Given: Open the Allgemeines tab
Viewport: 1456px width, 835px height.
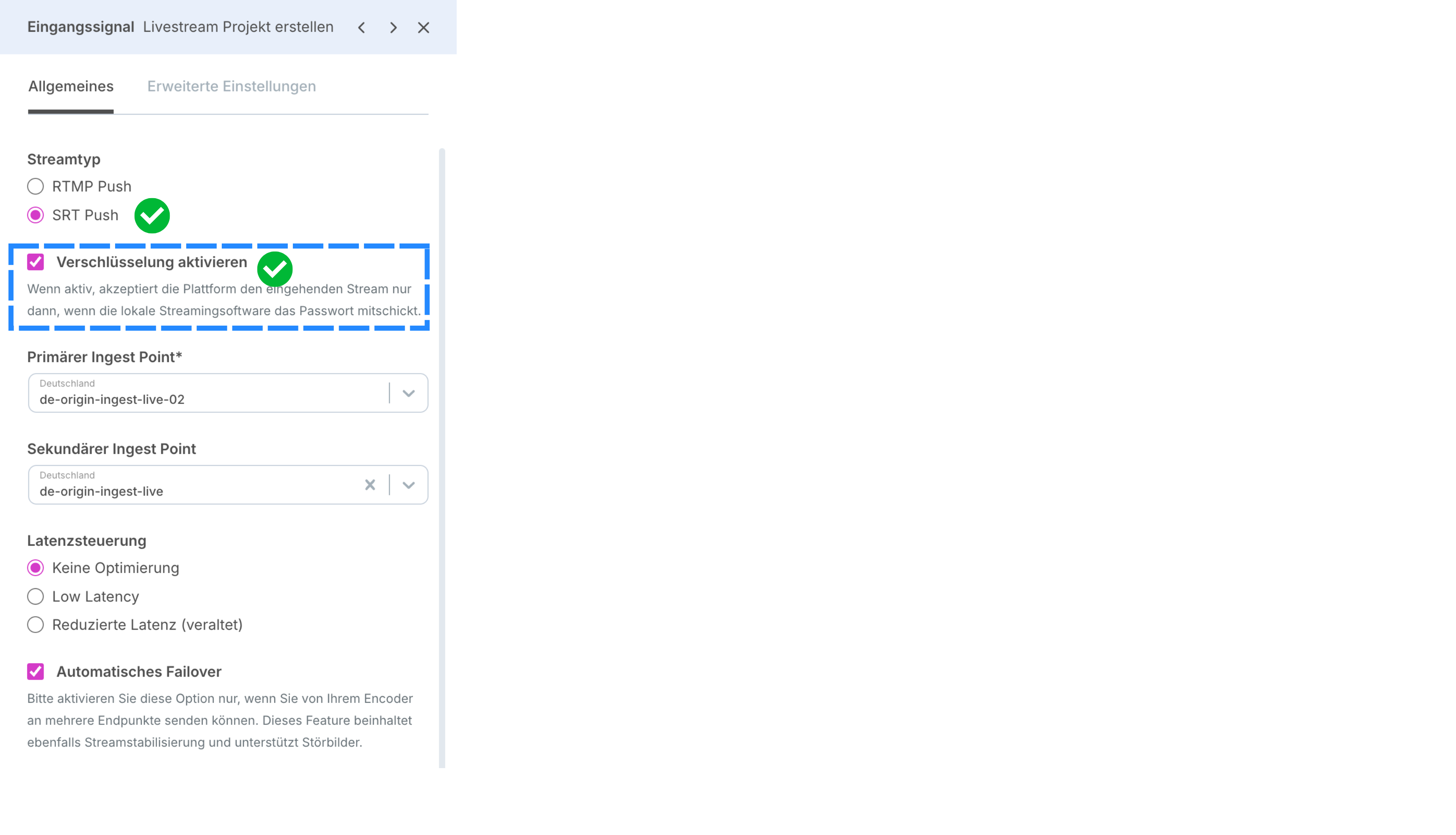Looking at the screenshot, I should (x=71, y=86).
